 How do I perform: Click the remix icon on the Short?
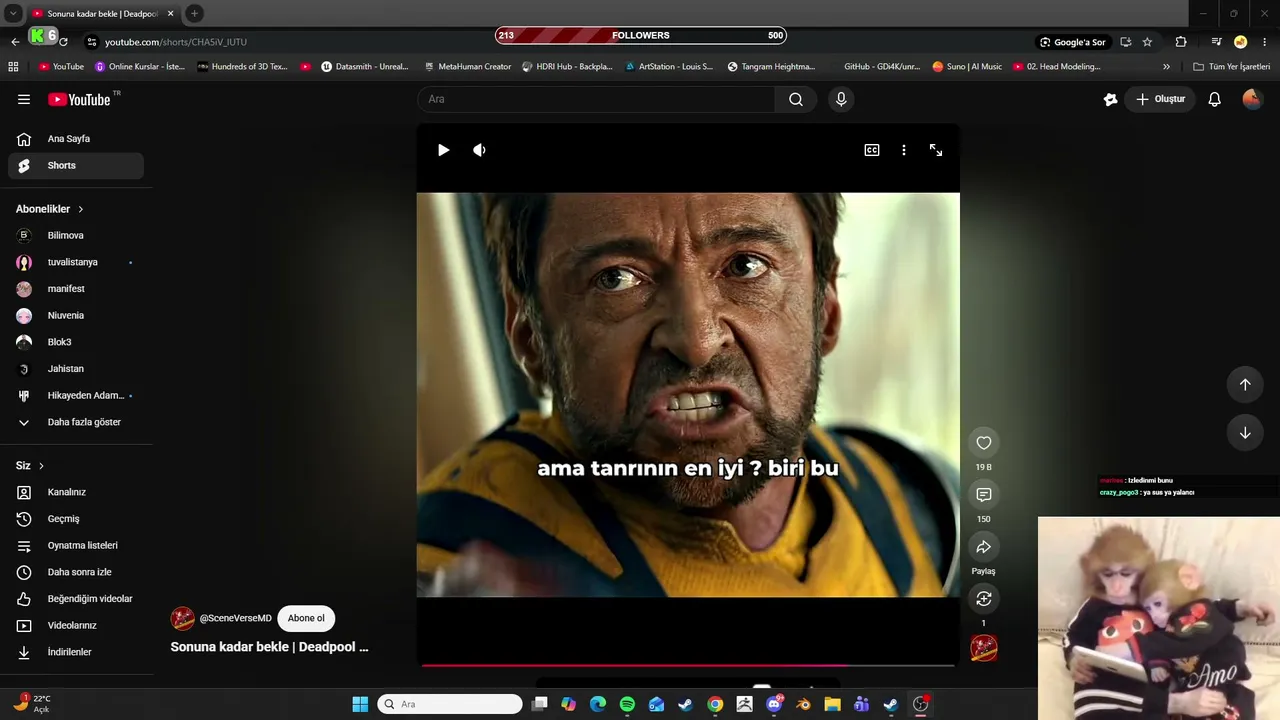click(984, 599)
